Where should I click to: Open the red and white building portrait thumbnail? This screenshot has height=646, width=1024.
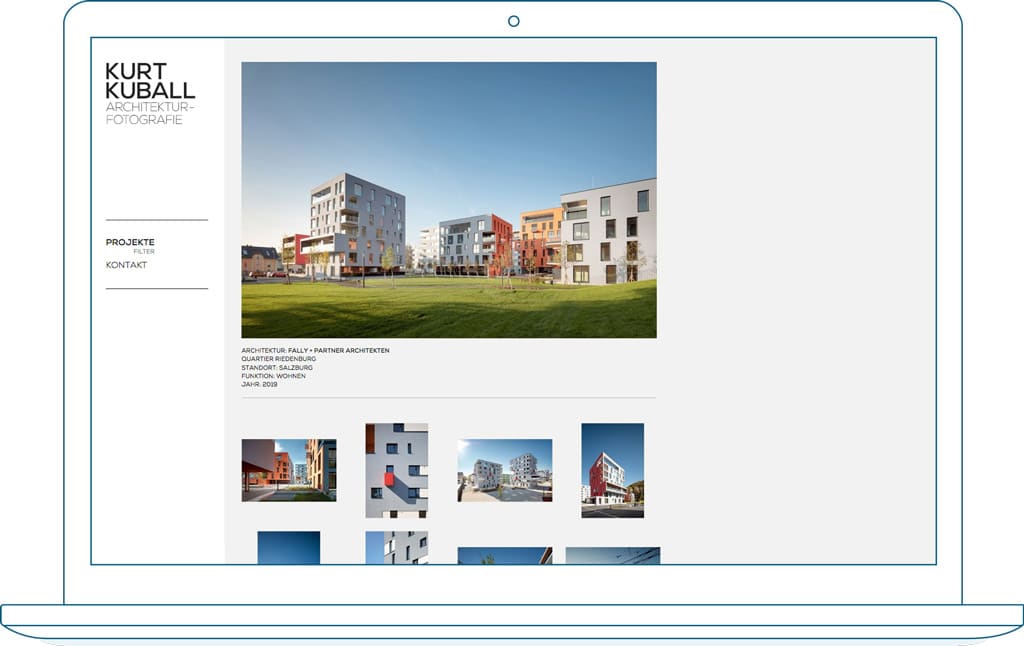[612, 470]
